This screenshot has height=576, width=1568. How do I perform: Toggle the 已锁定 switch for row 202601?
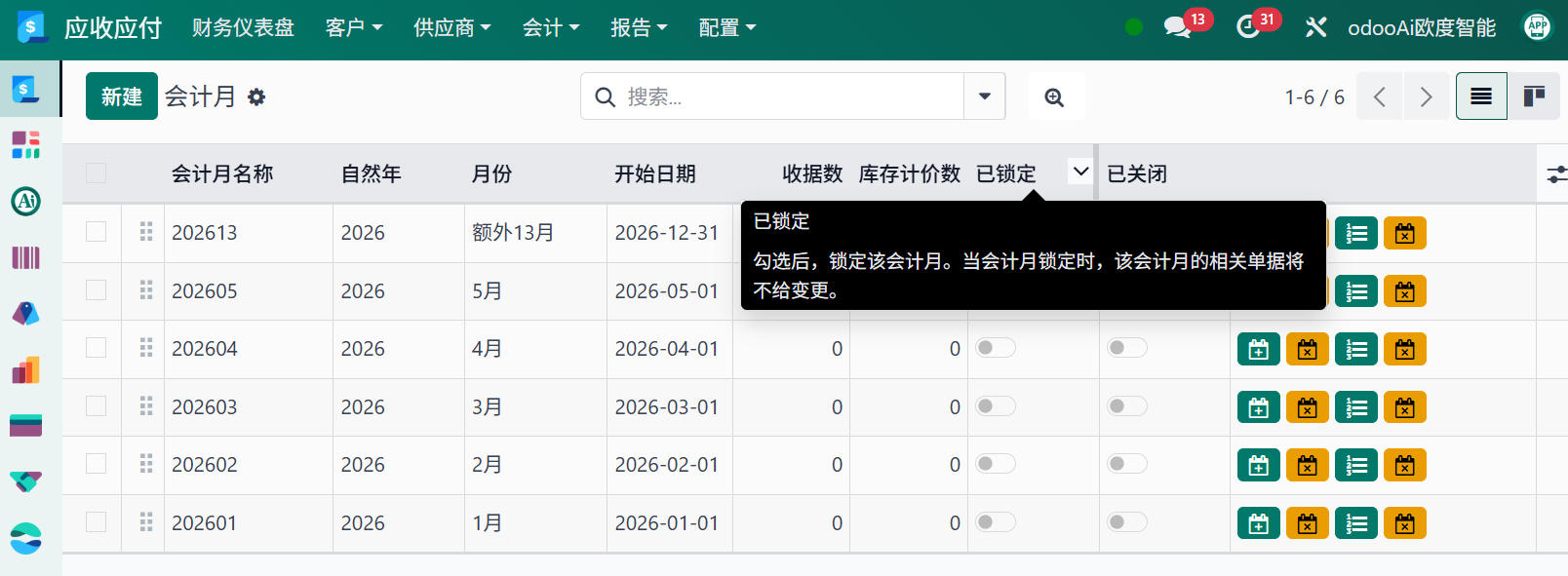996,522
